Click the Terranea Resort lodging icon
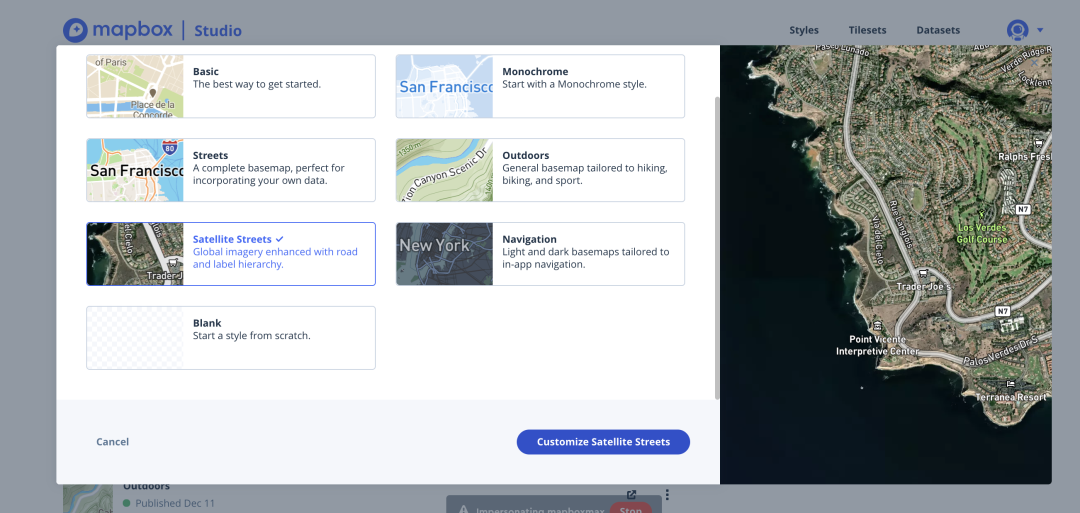 pos(1011,384)
